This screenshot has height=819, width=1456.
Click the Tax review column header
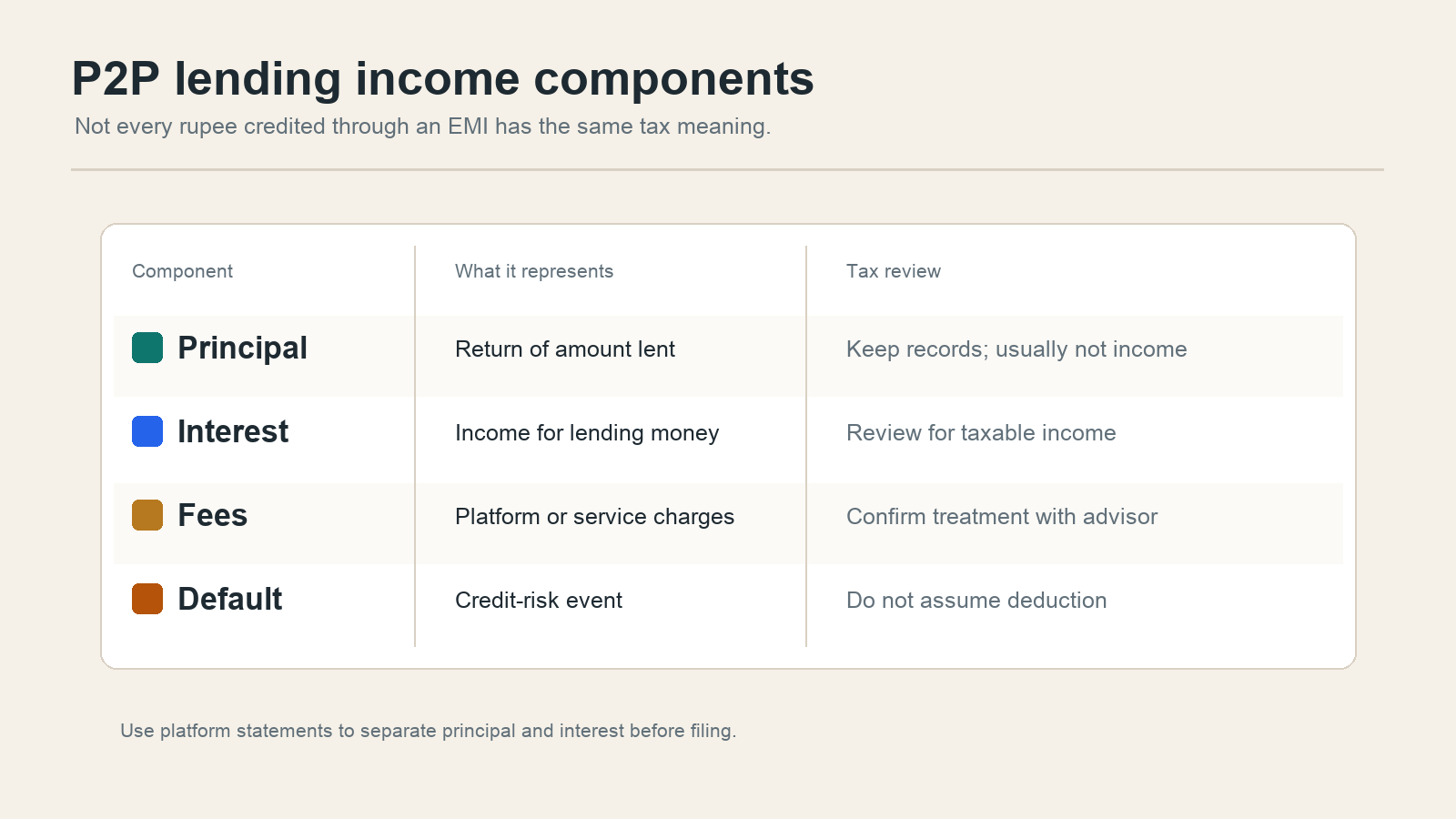894,271
